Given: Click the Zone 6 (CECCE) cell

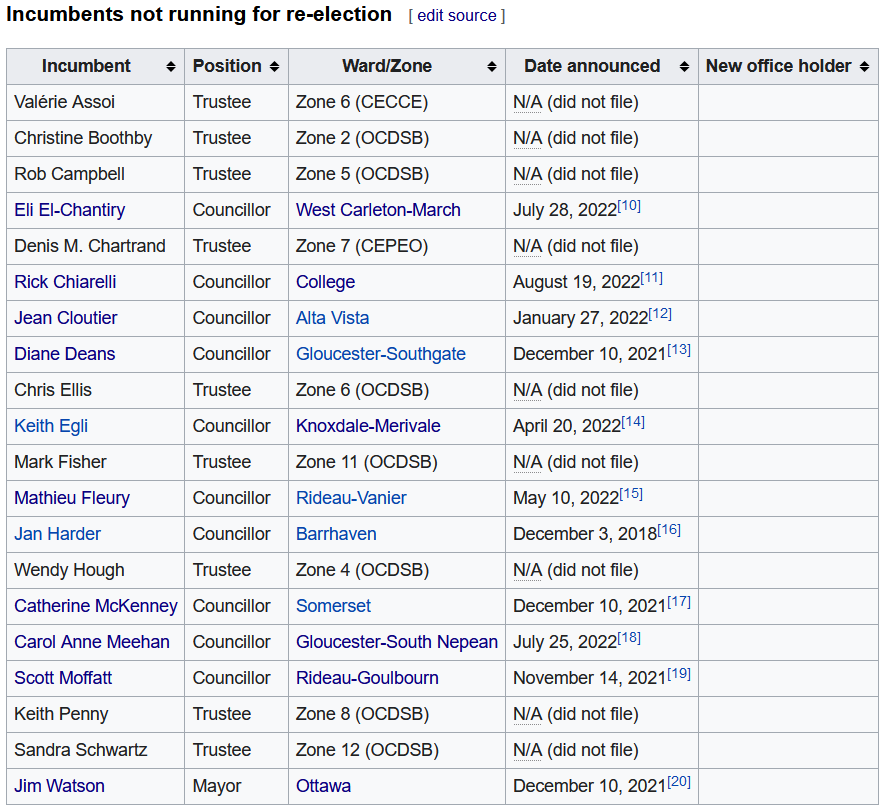Looking at the screenshot, I should (x=397, y=103).
